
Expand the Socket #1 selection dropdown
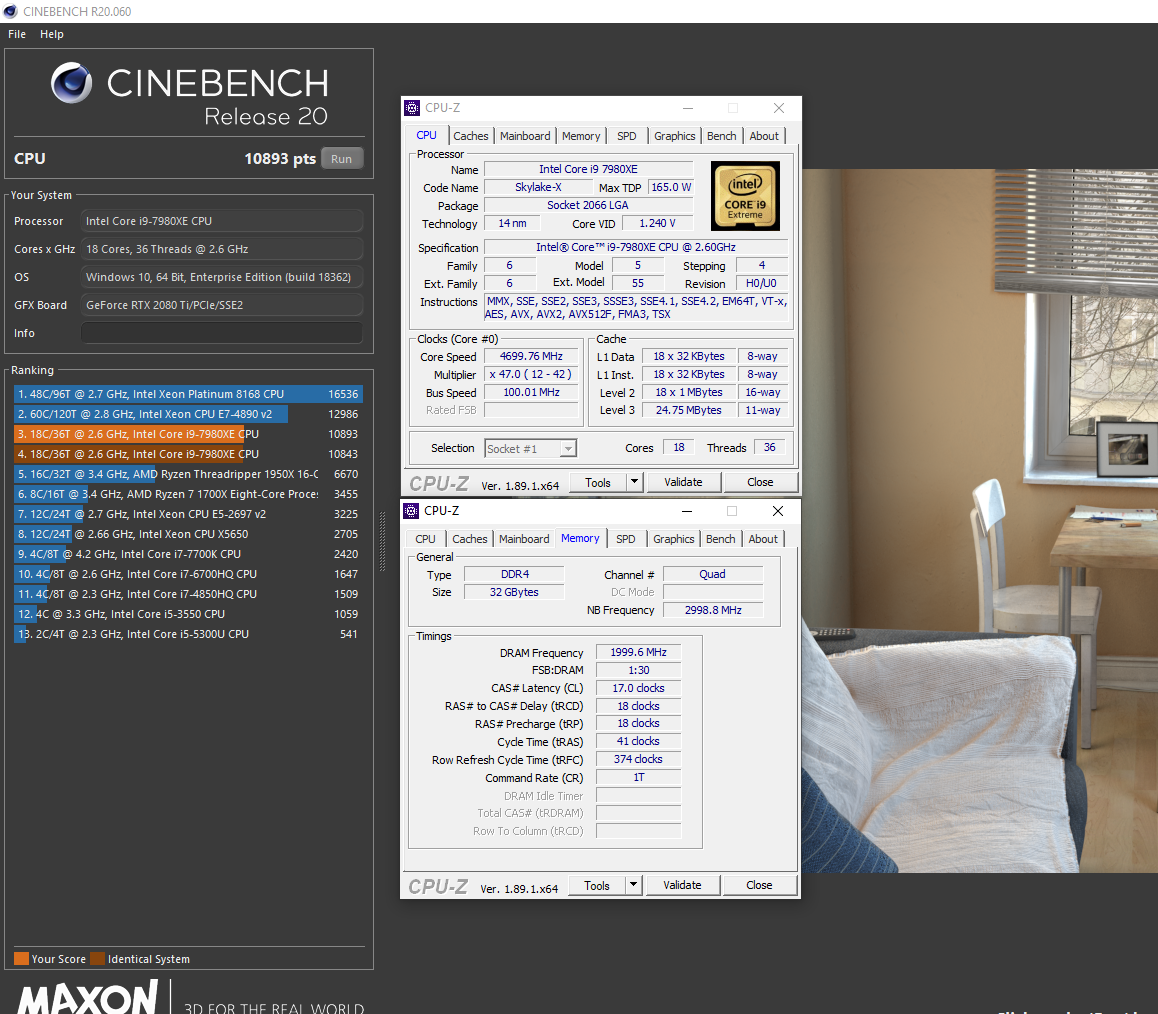pos(568,448)
